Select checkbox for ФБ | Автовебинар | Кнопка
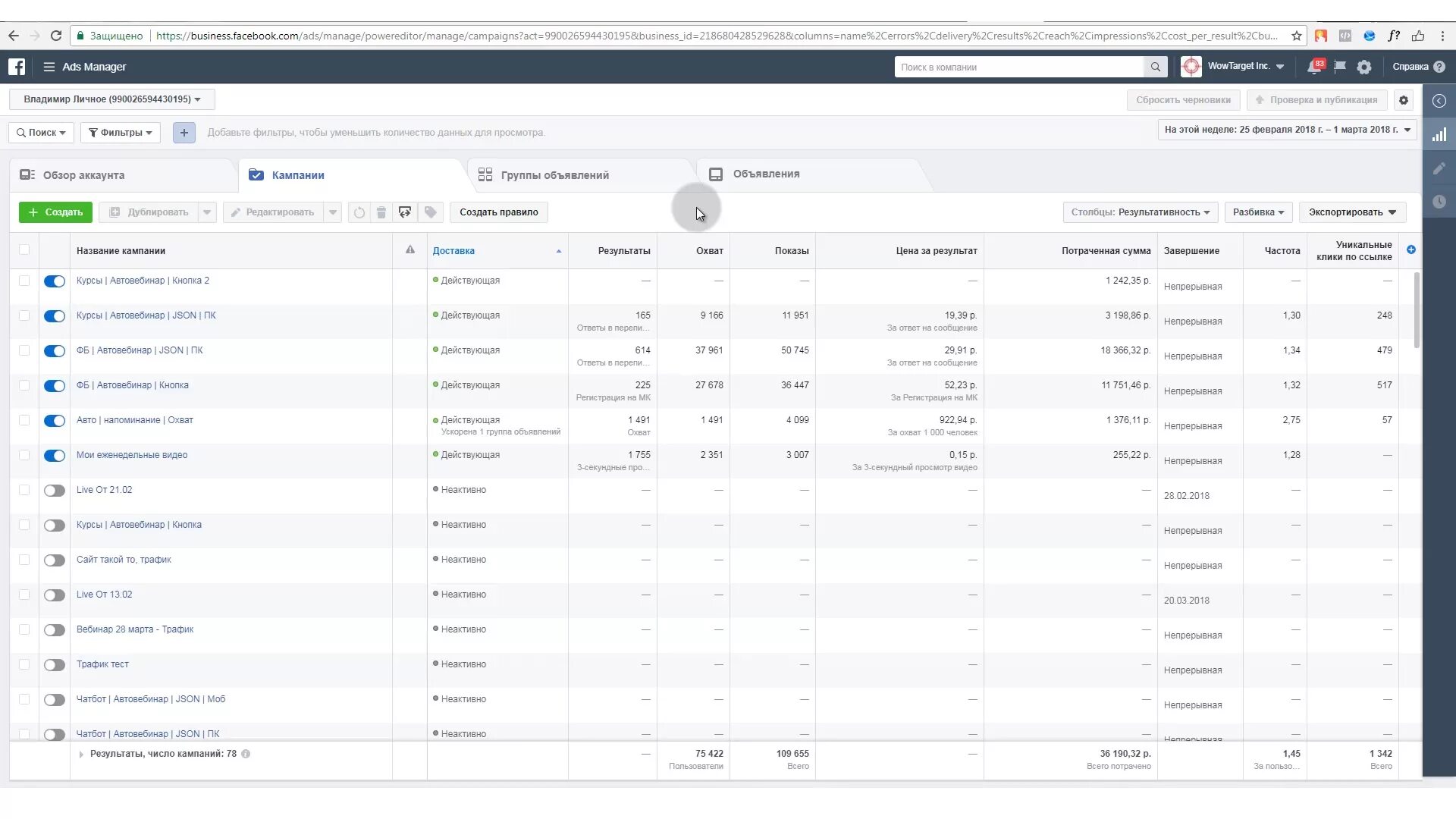This screenshot has height=819, width=1456. click(24, 385)
